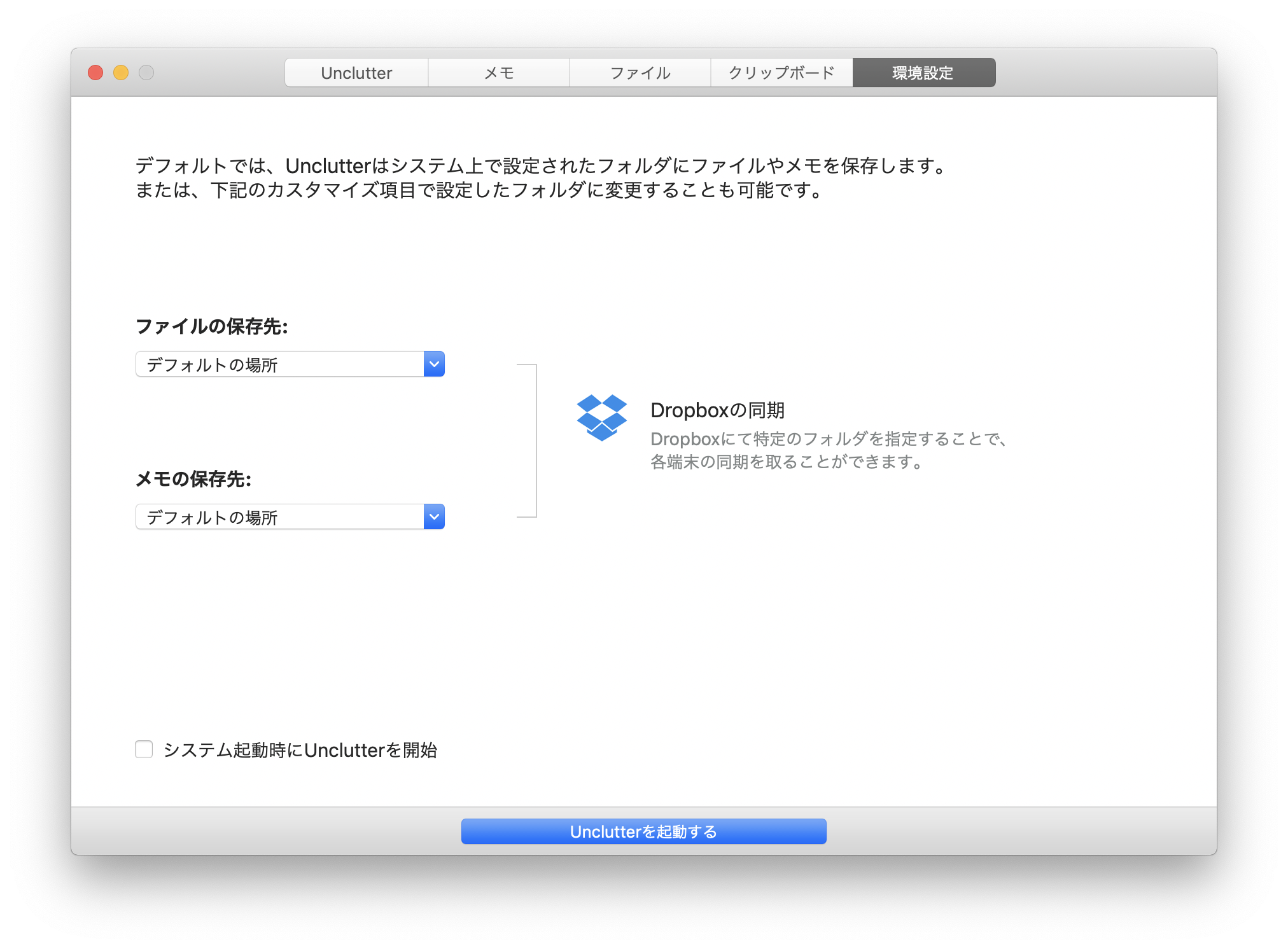
Task: Click the Dropboxの同期 heading text
Action: [717, 410]
